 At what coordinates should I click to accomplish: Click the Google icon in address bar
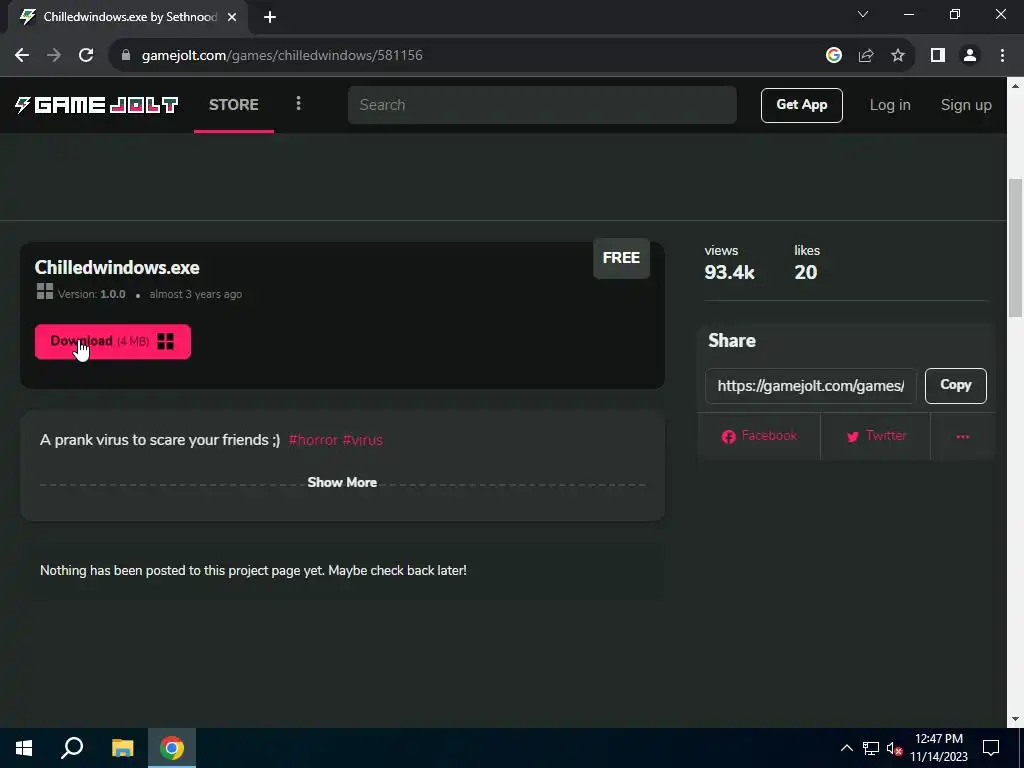(x=833, y=56)
